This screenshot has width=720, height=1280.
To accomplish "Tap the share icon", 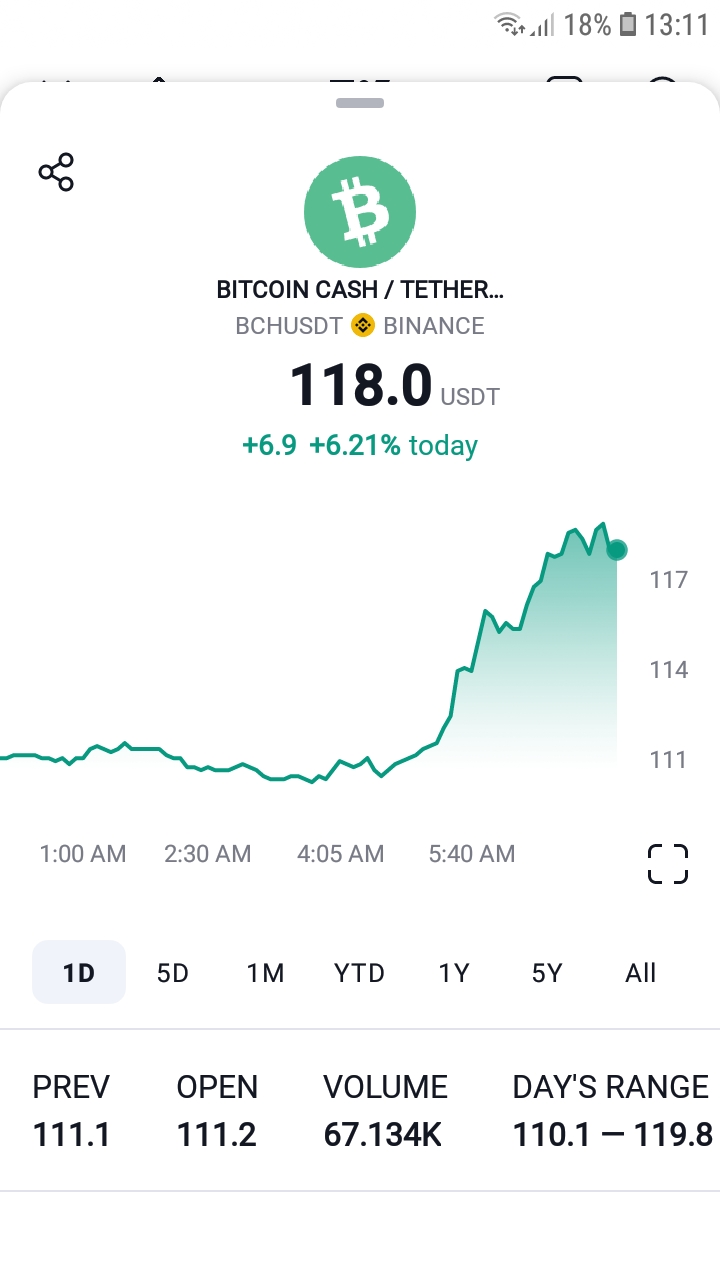I will click(56, 172).
